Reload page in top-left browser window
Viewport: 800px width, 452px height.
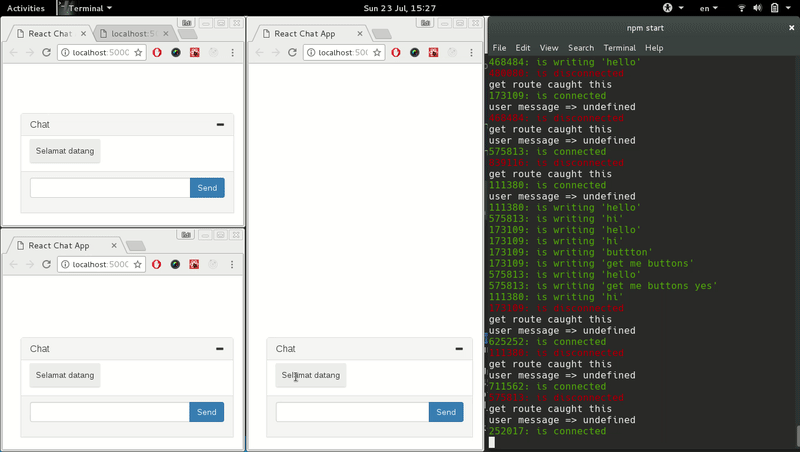click(46, 52)
